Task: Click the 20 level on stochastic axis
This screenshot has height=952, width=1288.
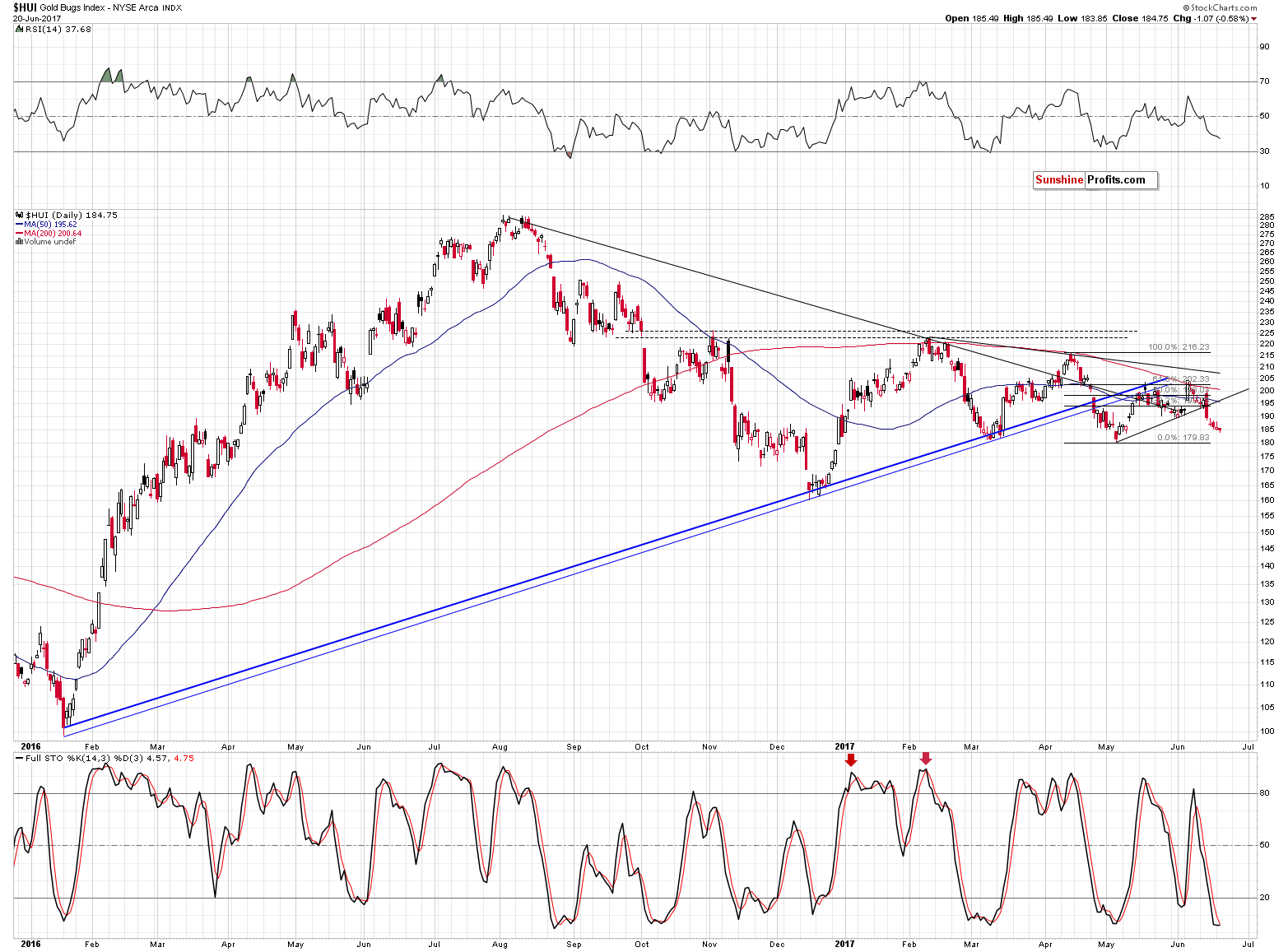Action: click(1264, 898)
